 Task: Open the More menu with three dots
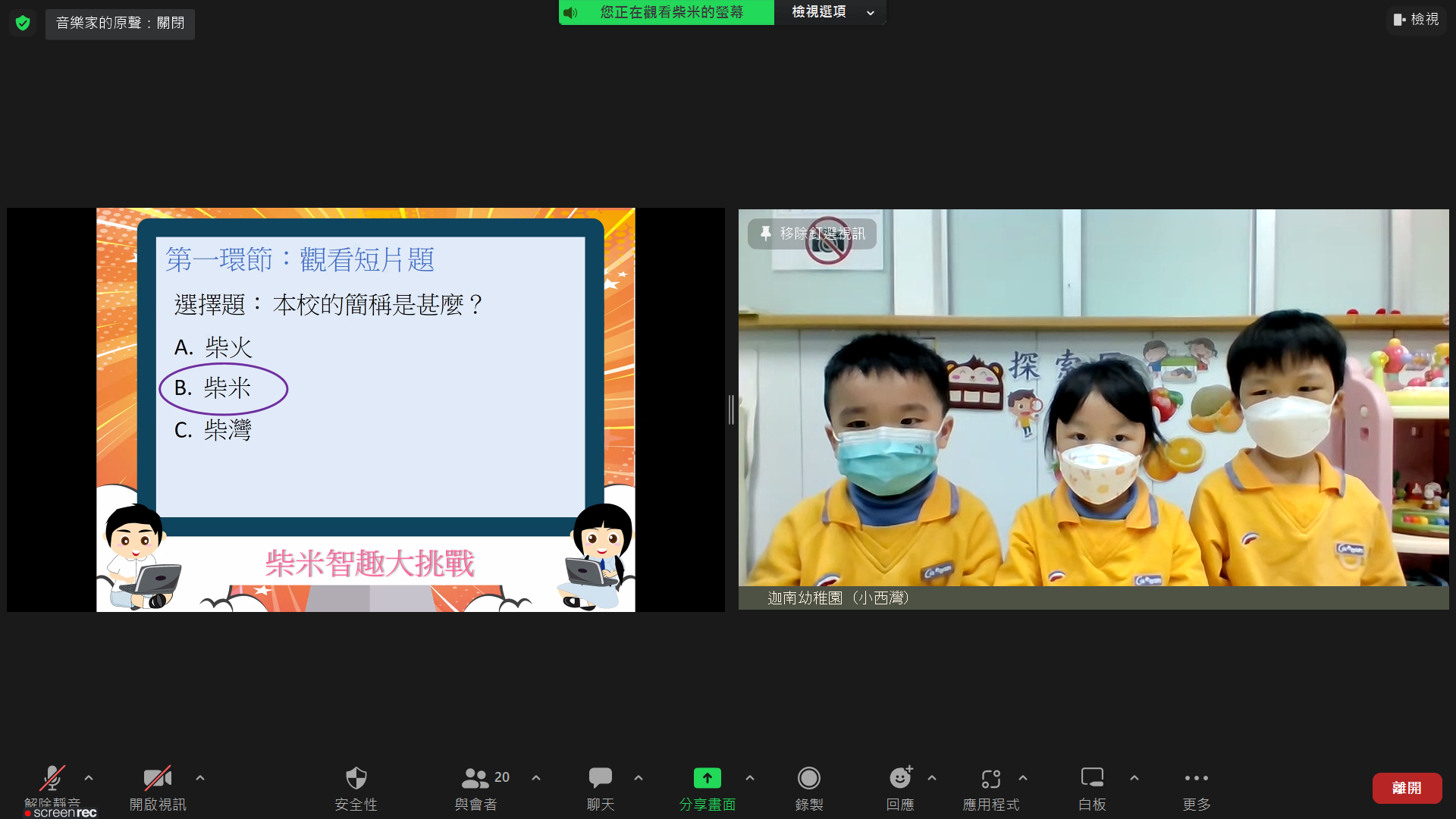(x=1196, y=779)
